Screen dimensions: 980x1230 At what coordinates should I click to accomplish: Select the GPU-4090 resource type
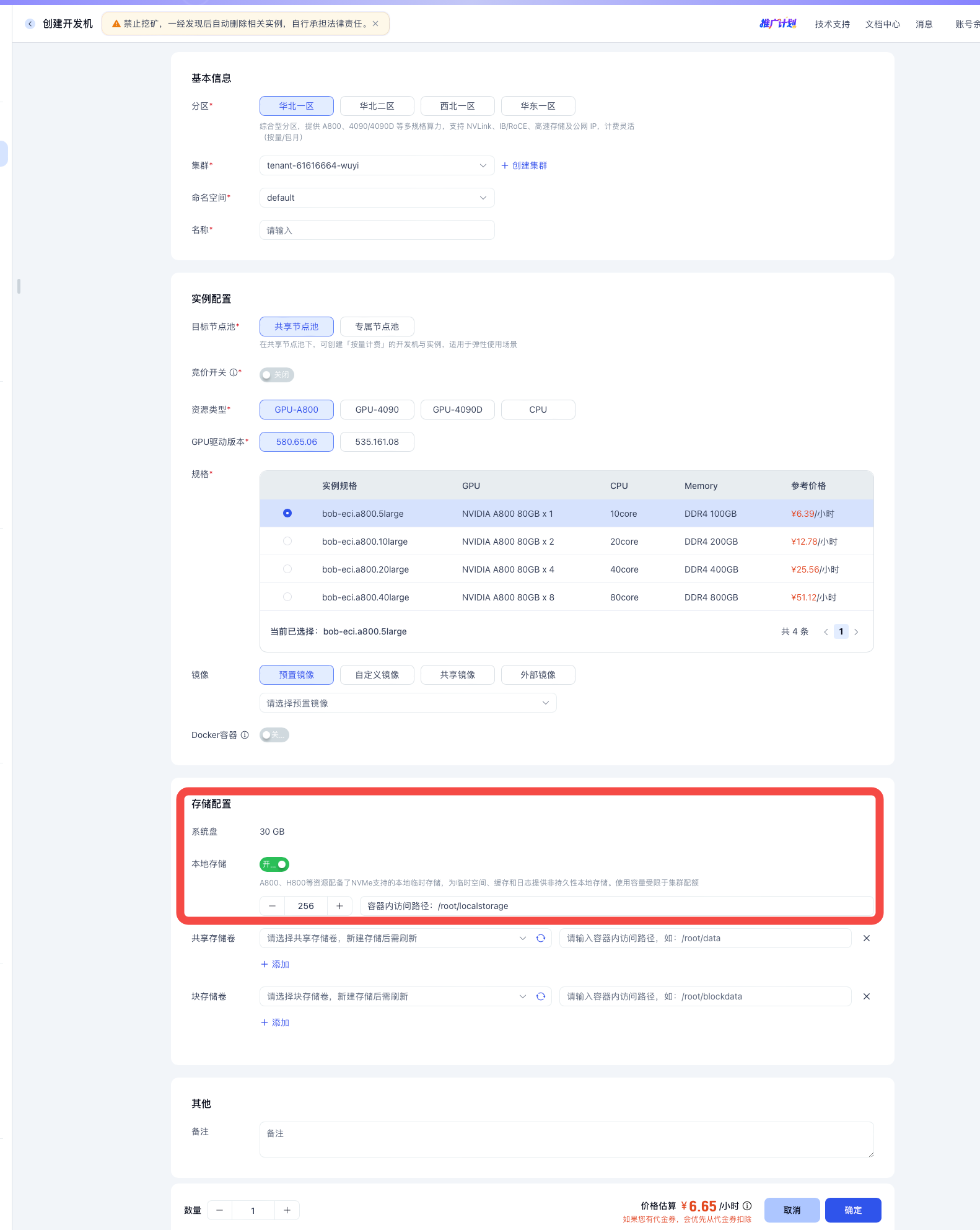coord(377,410)
